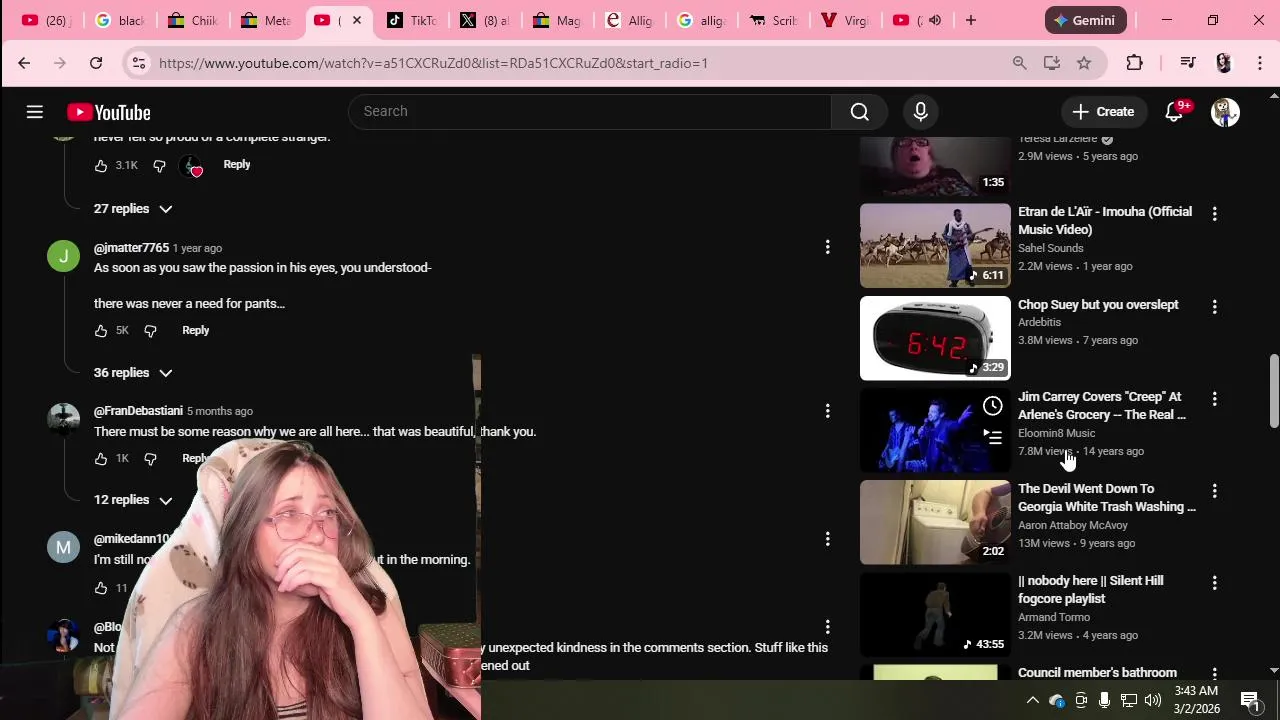1280x720 pixels.
Task: Expand the 36 replies thread
Action: pyautogui.click(x=133, y=373)
